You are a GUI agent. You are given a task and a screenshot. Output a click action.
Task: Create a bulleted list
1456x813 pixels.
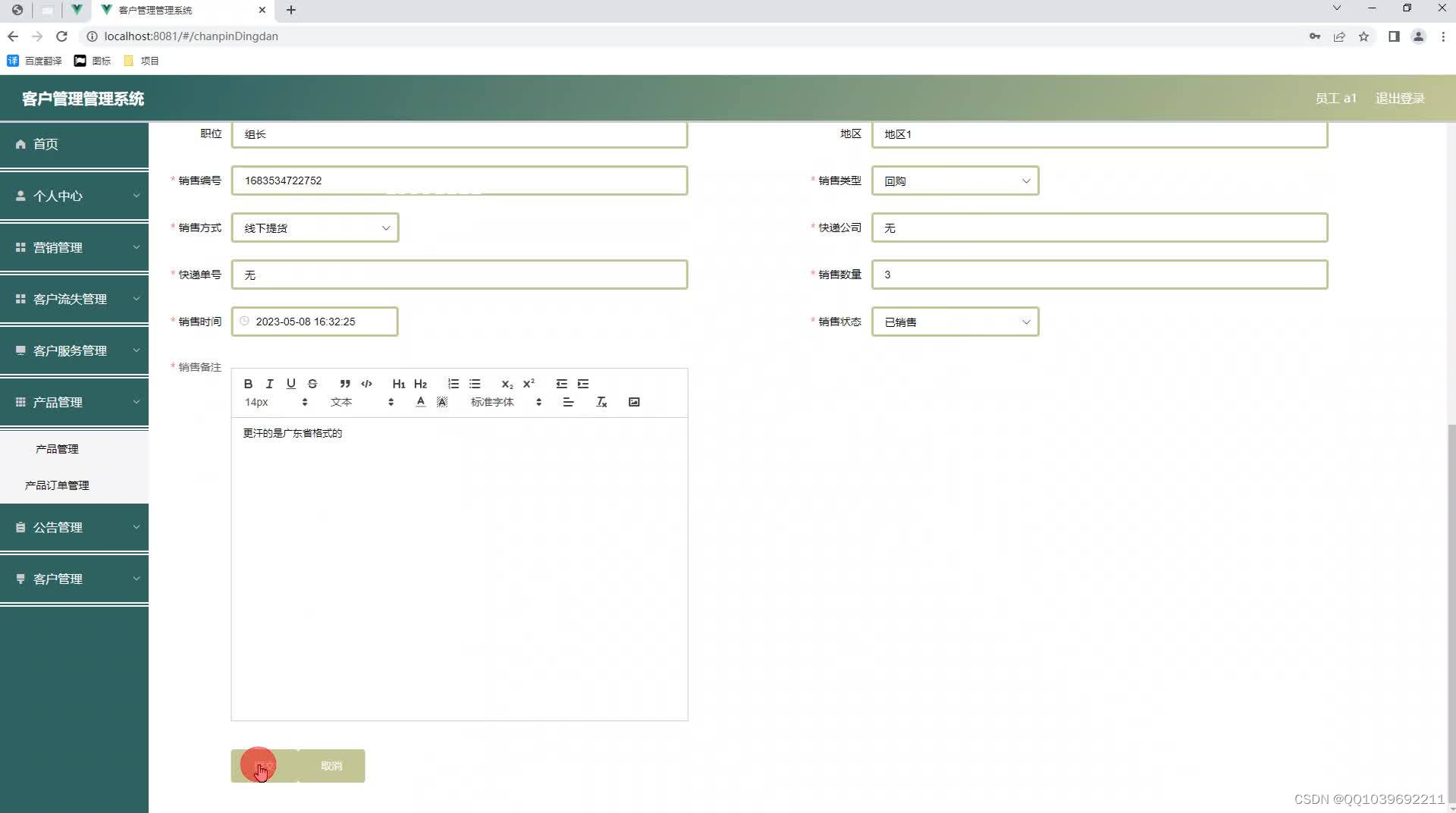[475, 384]
